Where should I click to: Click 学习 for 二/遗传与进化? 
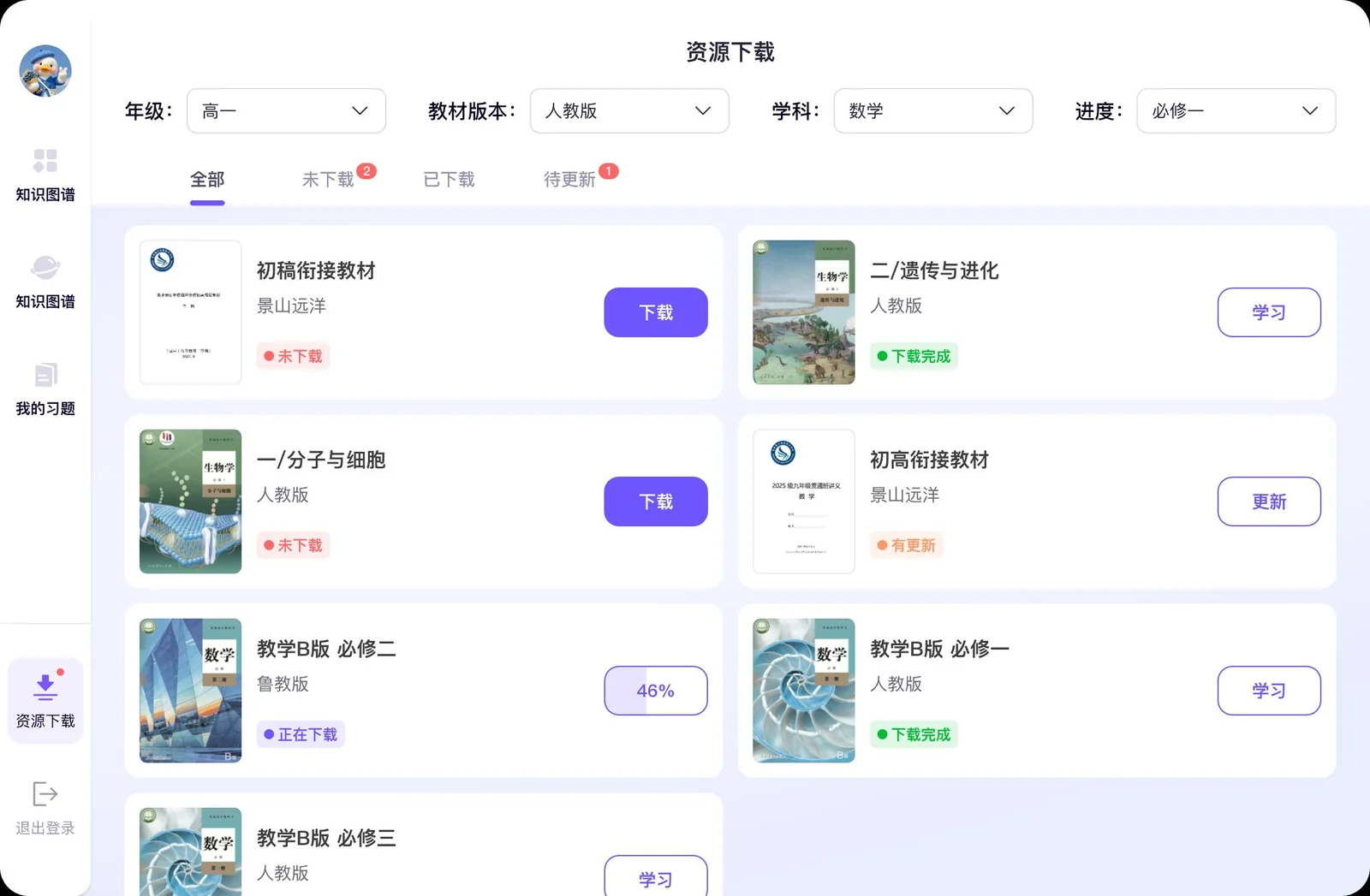[1269, 312]
